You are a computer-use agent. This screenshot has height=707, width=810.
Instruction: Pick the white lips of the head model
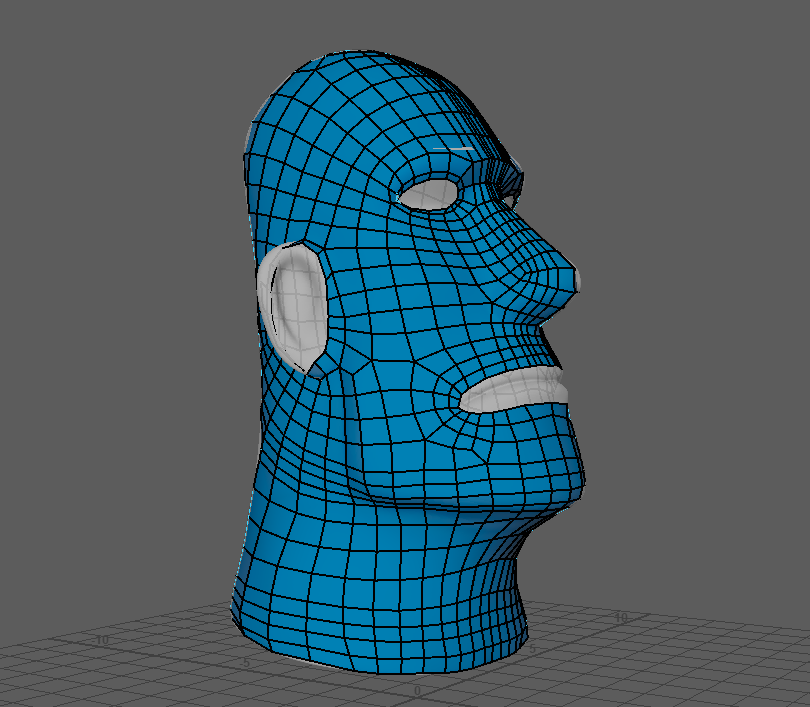pyautogui.click(x=514, y=388)
